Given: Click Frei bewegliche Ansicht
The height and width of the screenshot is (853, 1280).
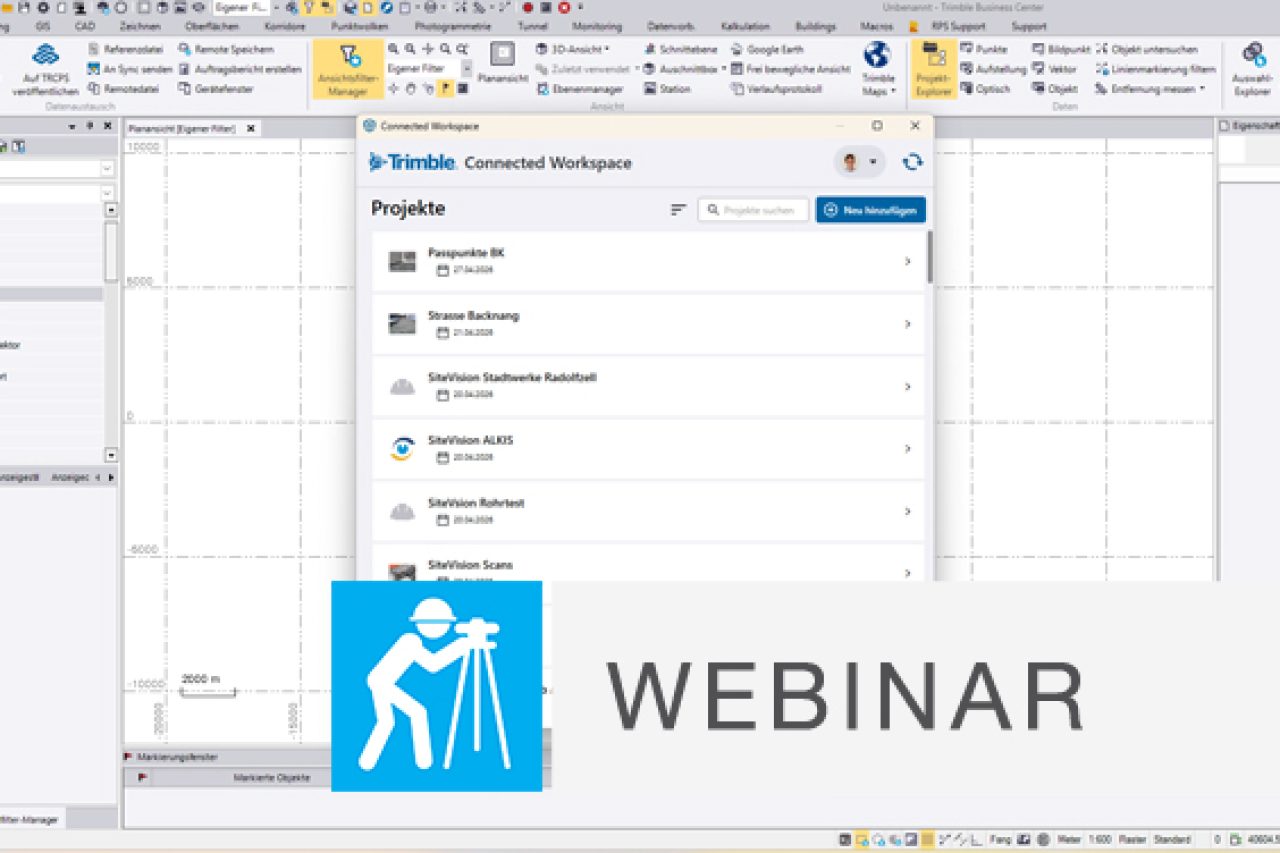Looking at the screenshot, I should [790, 69].
